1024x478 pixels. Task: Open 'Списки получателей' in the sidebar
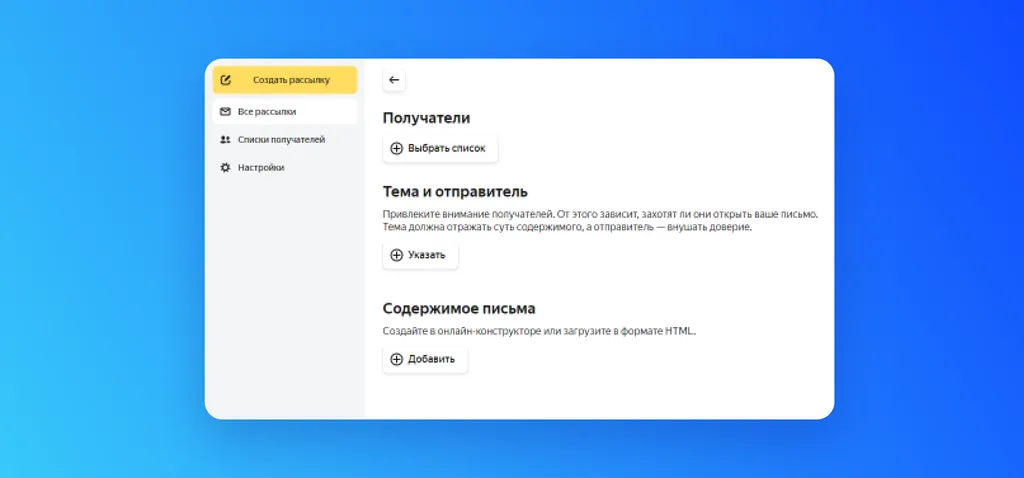tap(285, 140)
